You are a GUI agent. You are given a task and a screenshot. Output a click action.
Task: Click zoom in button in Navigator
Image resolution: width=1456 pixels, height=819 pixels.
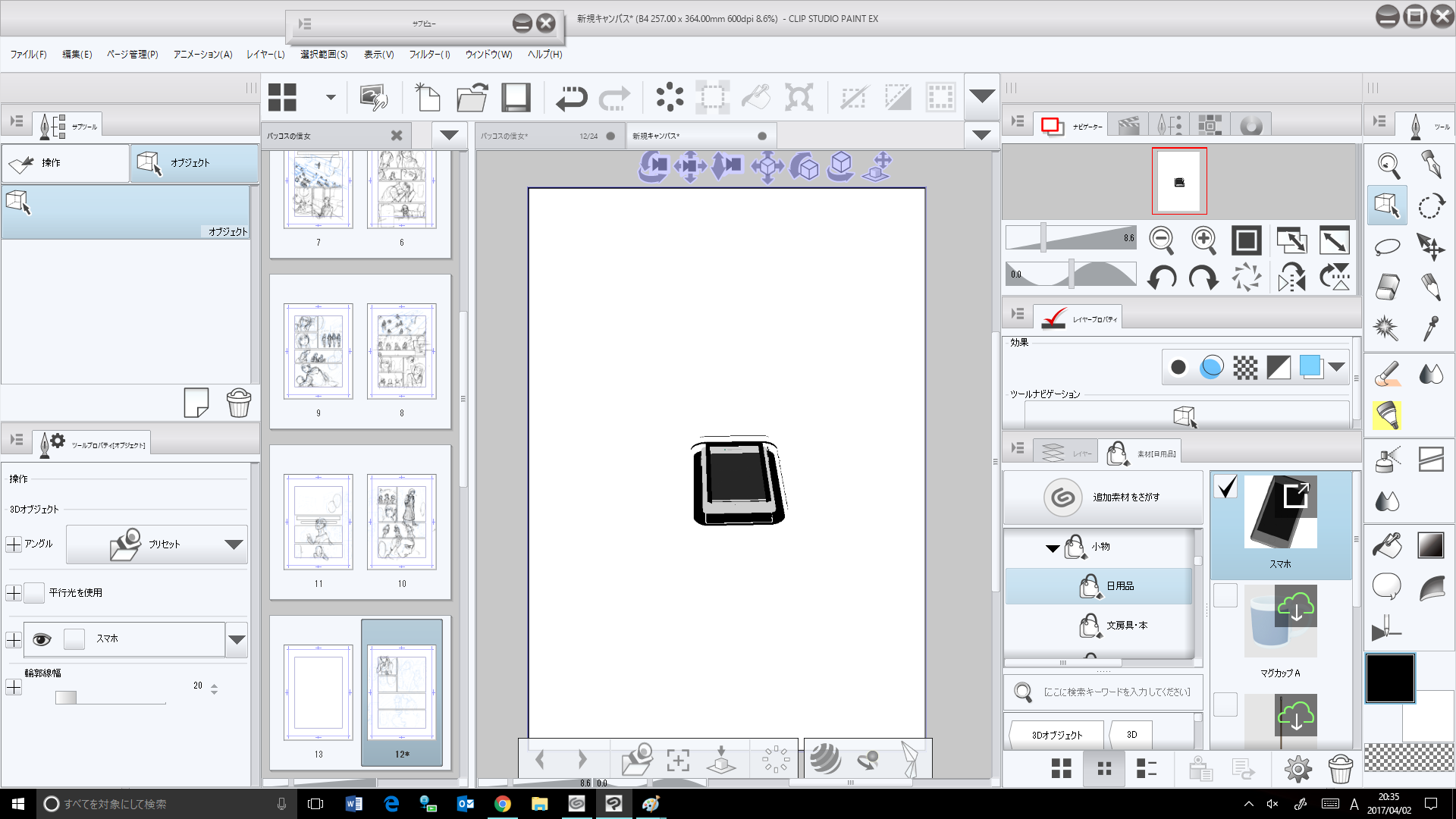pyautogui.click(x=1203, y=240)
